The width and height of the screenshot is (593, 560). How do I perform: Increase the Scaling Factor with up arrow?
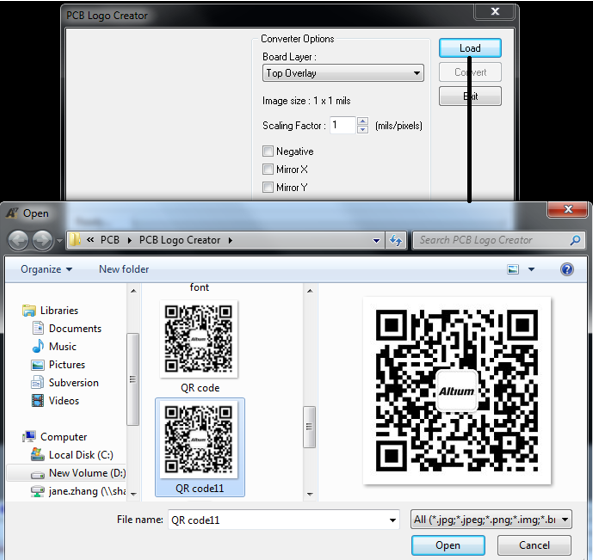point(362,121)
